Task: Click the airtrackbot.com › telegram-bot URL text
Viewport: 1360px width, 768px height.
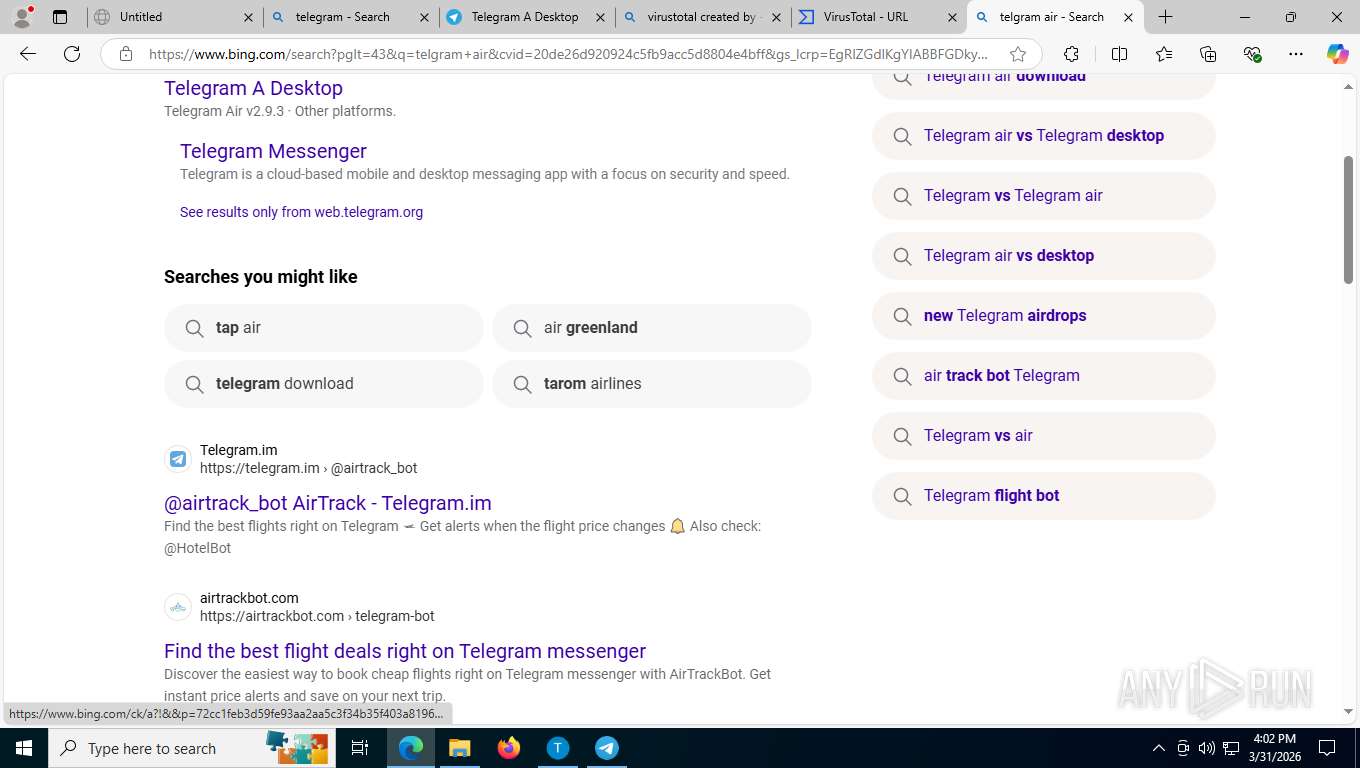Action: click(317, 616)
